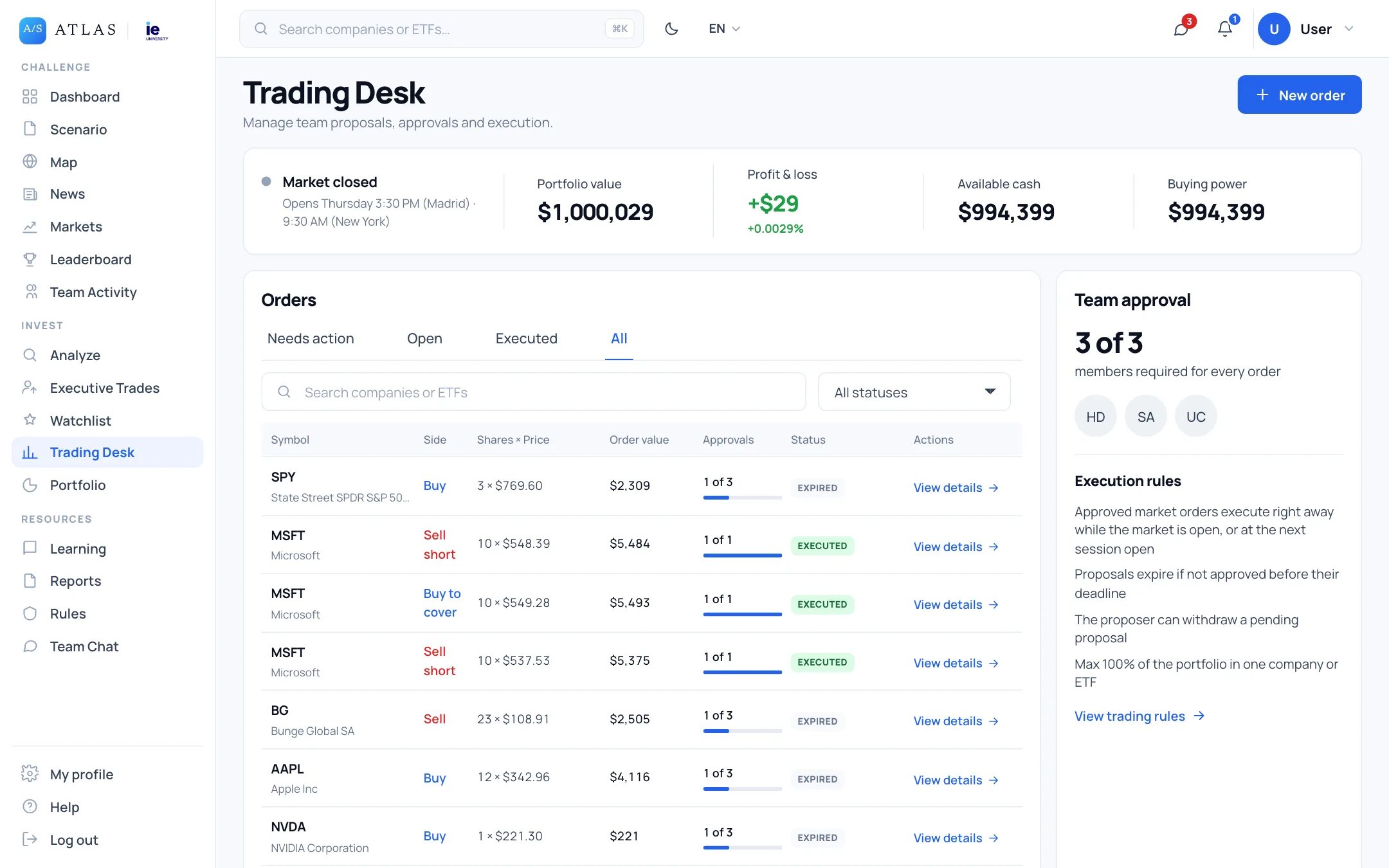
Task: View details for the BG order
Action: tap(956, 721)
